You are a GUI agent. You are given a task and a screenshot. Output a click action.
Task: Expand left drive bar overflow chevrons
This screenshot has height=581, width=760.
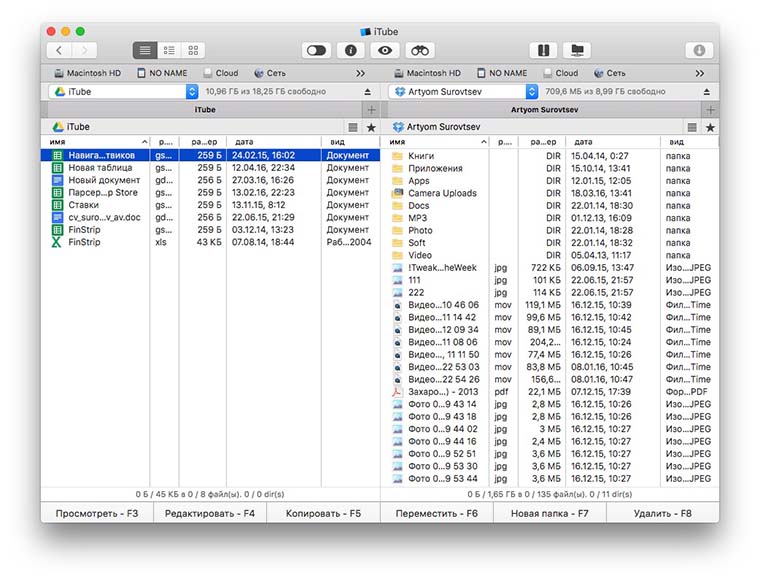coord(360,74)
